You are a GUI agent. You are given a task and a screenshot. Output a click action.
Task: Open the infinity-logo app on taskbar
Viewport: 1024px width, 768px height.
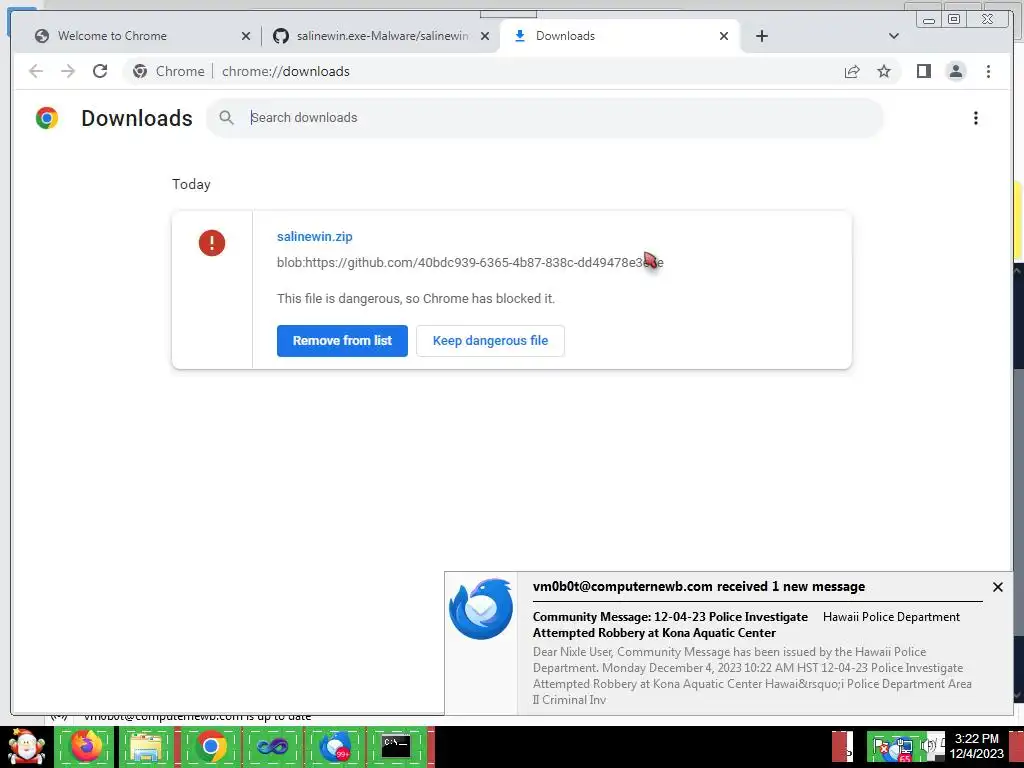tap(272, 747)
